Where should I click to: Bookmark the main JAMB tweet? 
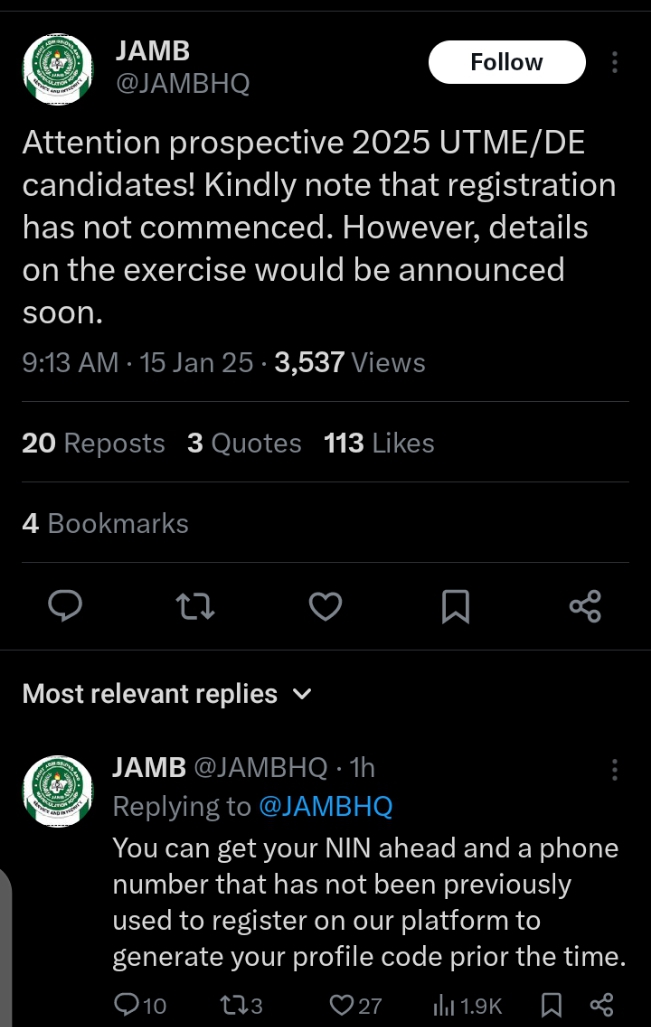click(455, 606)
